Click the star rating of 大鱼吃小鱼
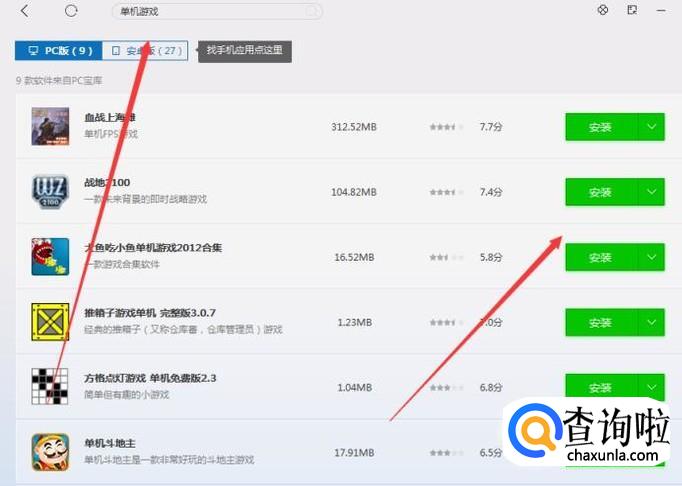 (x=446, y=257)
